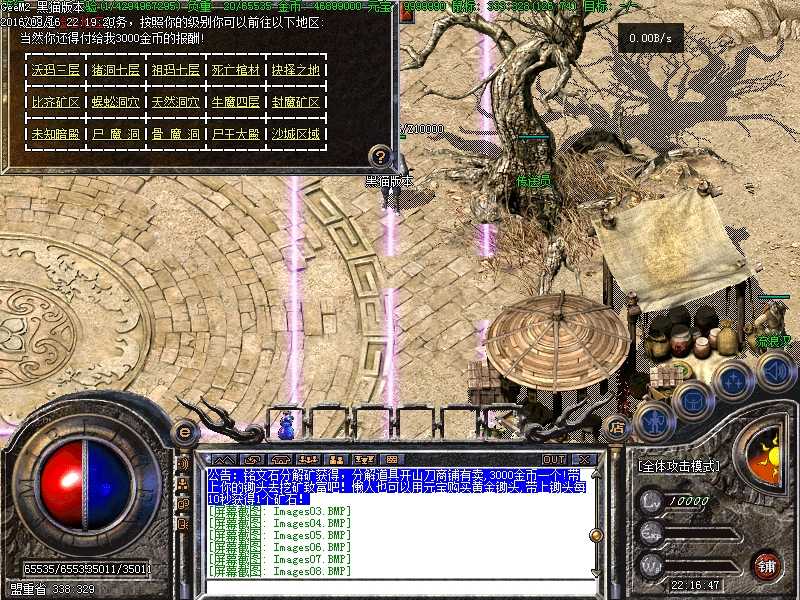Click the 全体攻击模式 attack mode label

coord(679,466)
